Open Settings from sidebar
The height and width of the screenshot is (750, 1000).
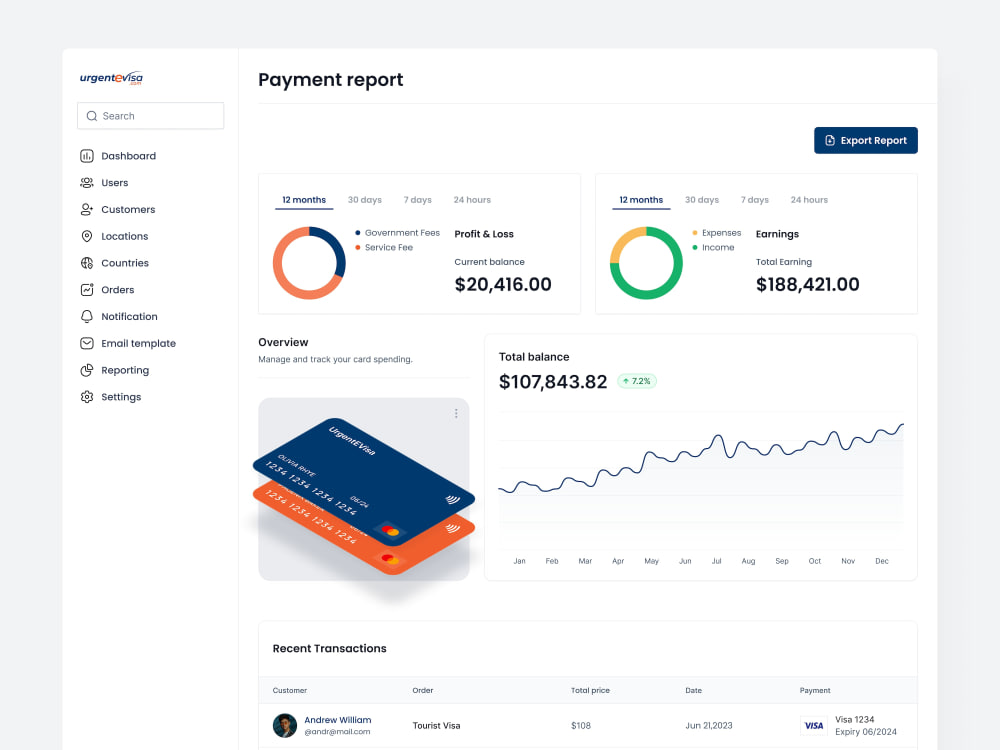(121, 397)
